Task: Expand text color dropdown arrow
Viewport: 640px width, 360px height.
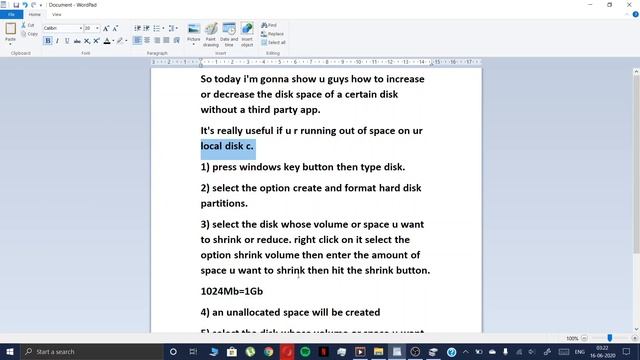Action: pos(113,41)
